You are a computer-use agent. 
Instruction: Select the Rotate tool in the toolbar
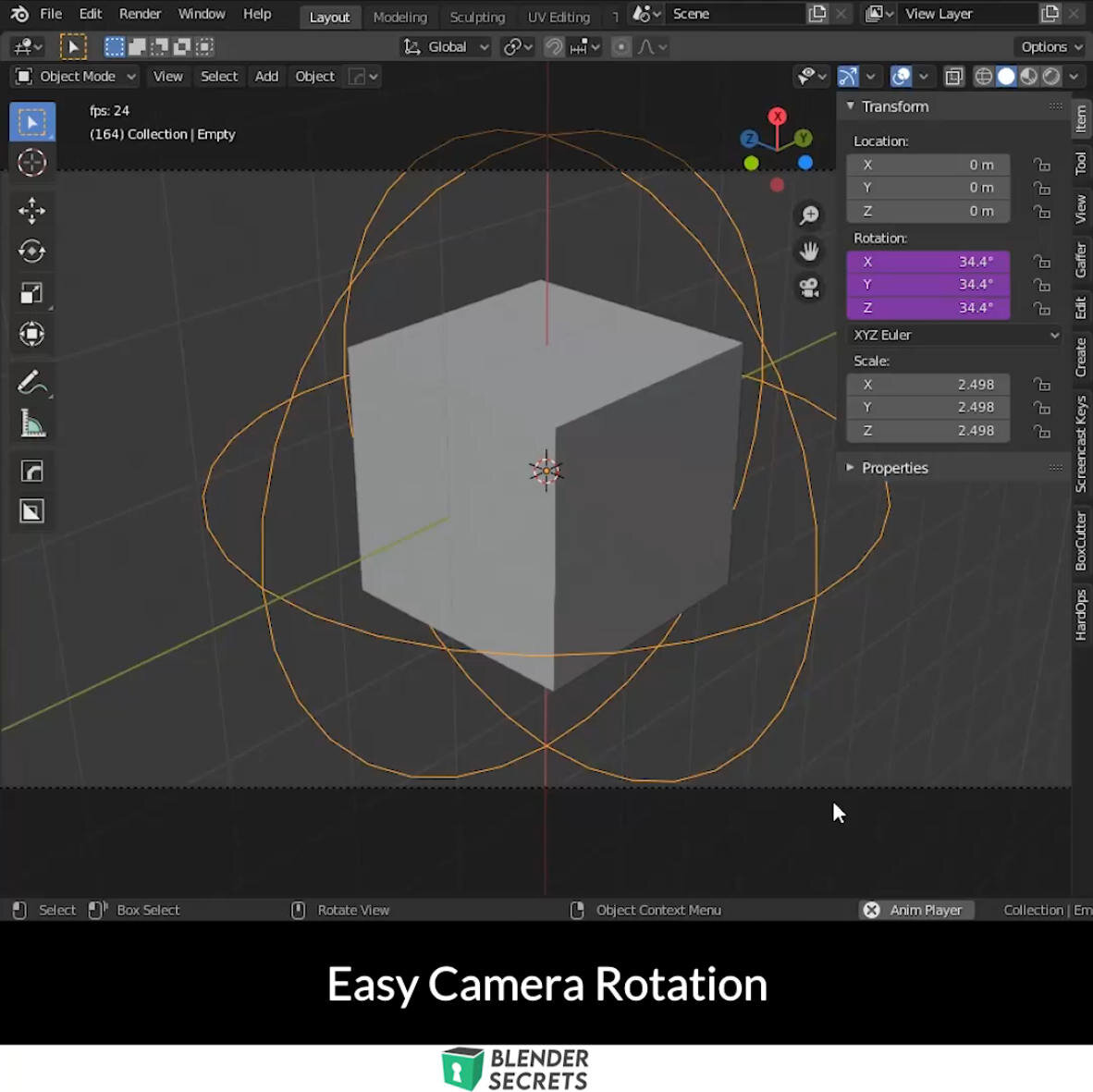click(x=31, y=251)
